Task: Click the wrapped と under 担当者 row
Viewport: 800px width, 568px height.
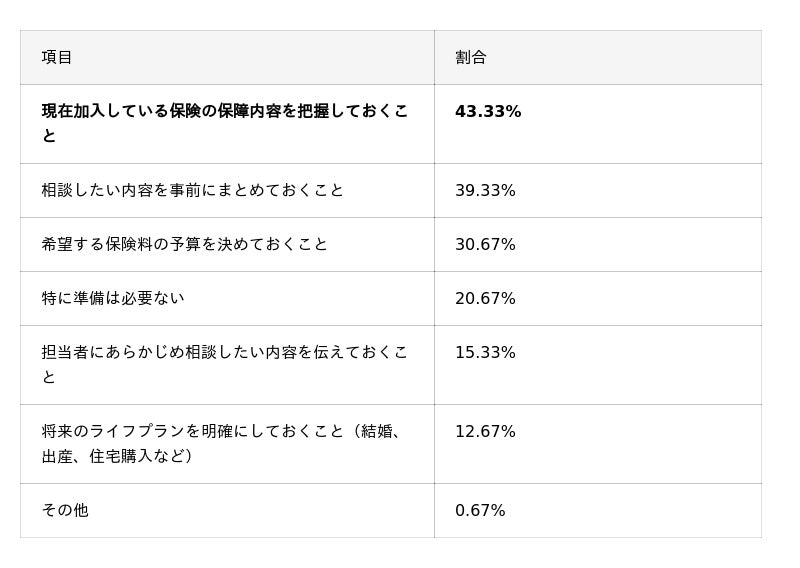Action: [x=49, y=378]
